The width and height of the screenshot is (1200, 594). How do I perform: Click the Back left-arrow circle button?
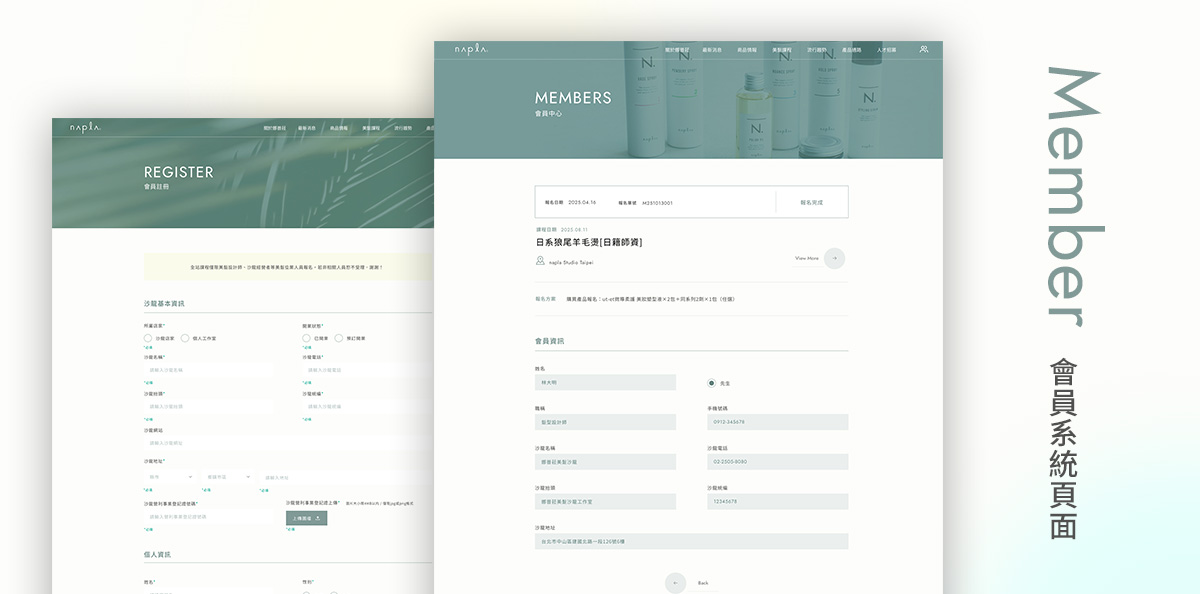[x=676, y=583]
